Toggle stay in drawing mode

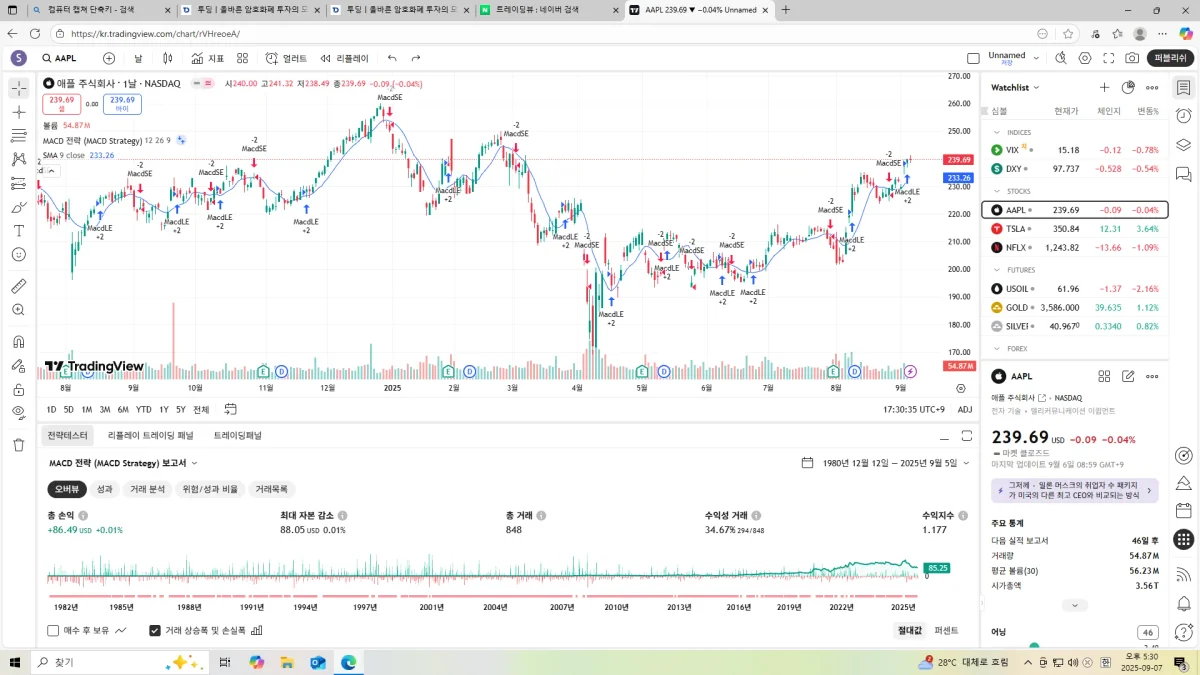[19, 365]
